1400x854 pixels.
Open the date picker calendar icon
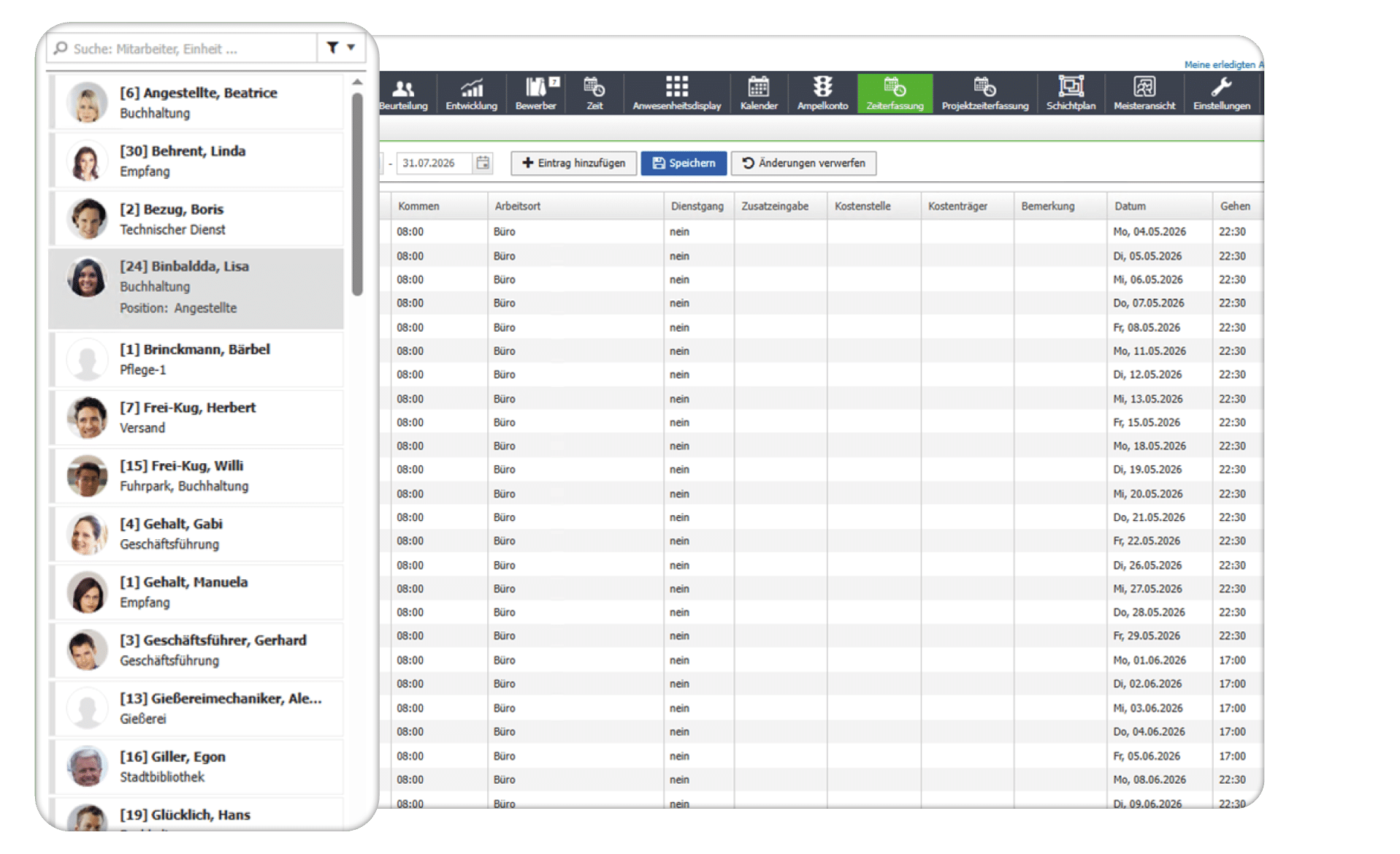click(483, 163)
